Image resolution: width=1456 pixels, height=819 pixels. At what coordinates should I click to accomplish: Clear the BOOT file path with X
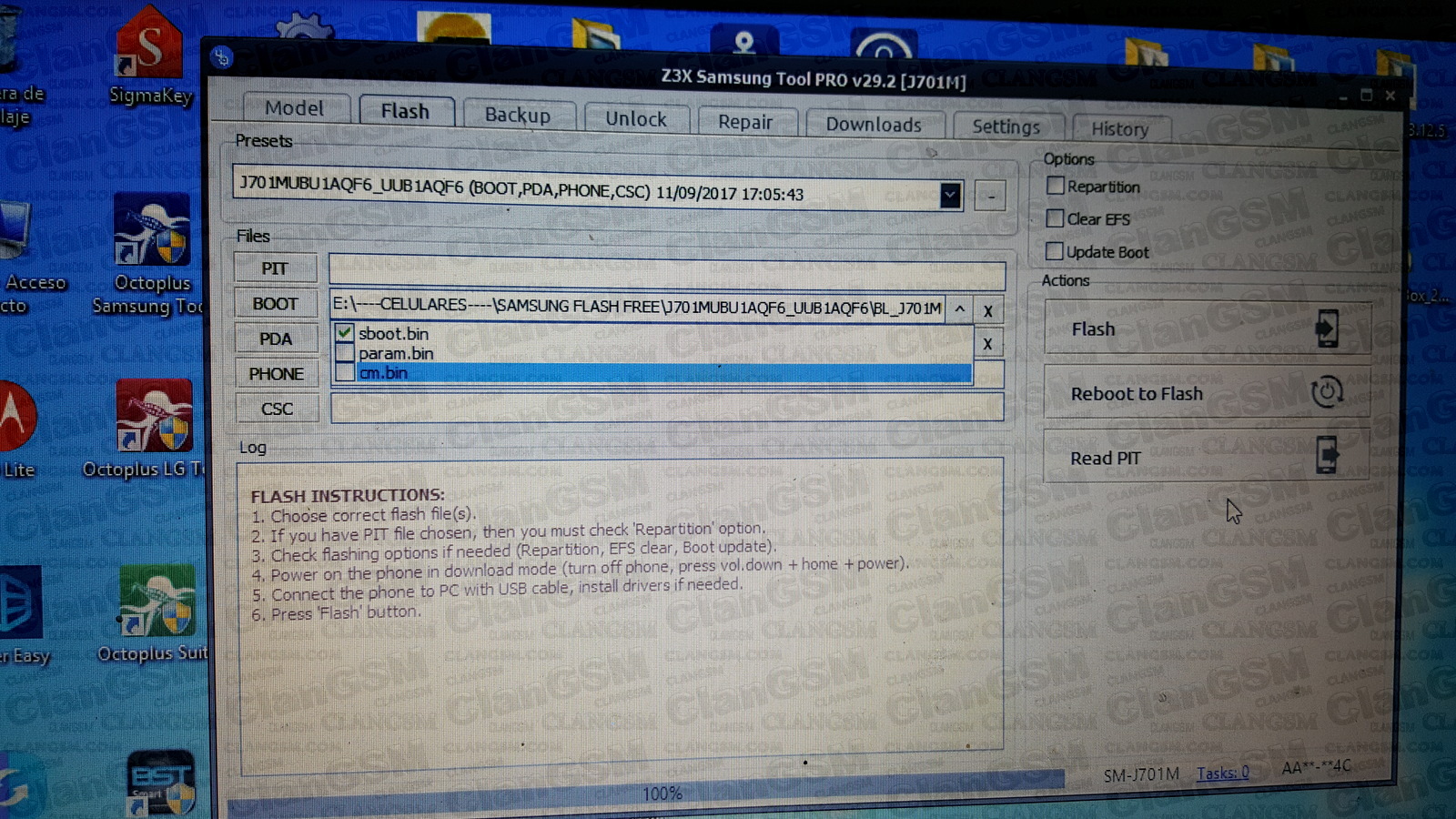pos(987,310)
